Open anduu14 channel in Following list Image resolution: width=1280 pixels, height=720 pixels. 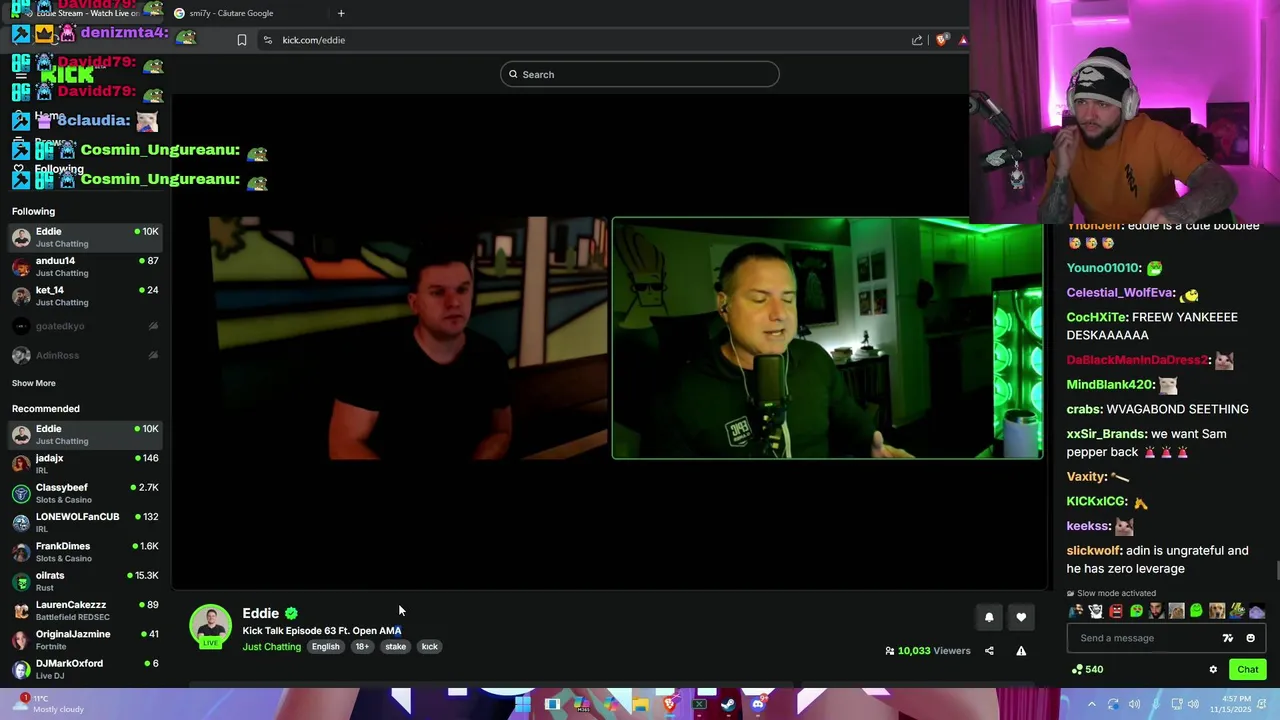click(85, 266)
